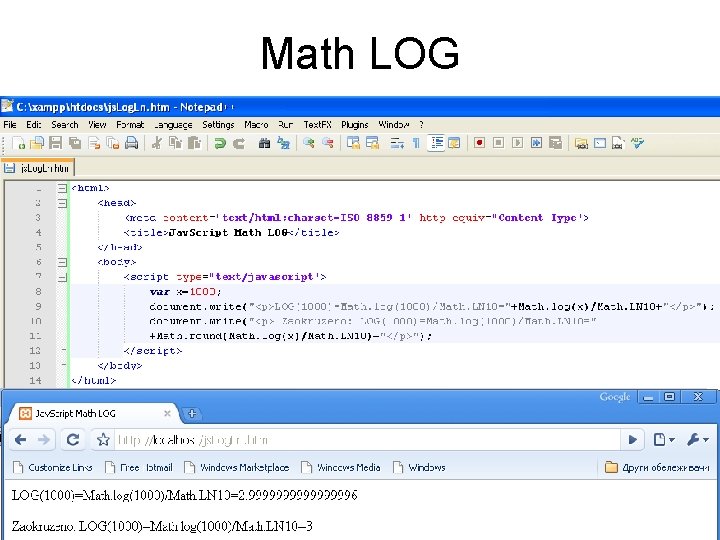This screenshot has width=720, height=540.
Task: Toggle synchronized horizontal scrolling icon
Action: (372, 143)
